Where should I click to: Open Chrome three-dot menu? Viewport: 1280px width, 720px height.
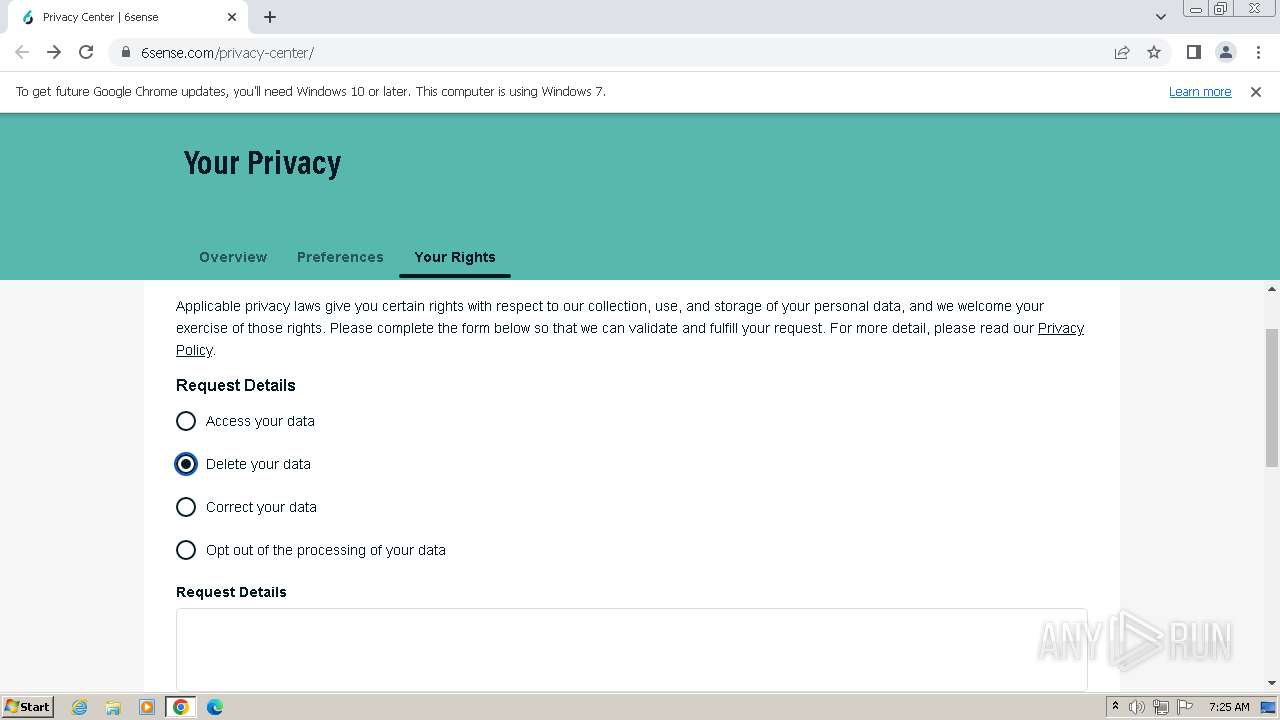click(x=1257, y=52)
